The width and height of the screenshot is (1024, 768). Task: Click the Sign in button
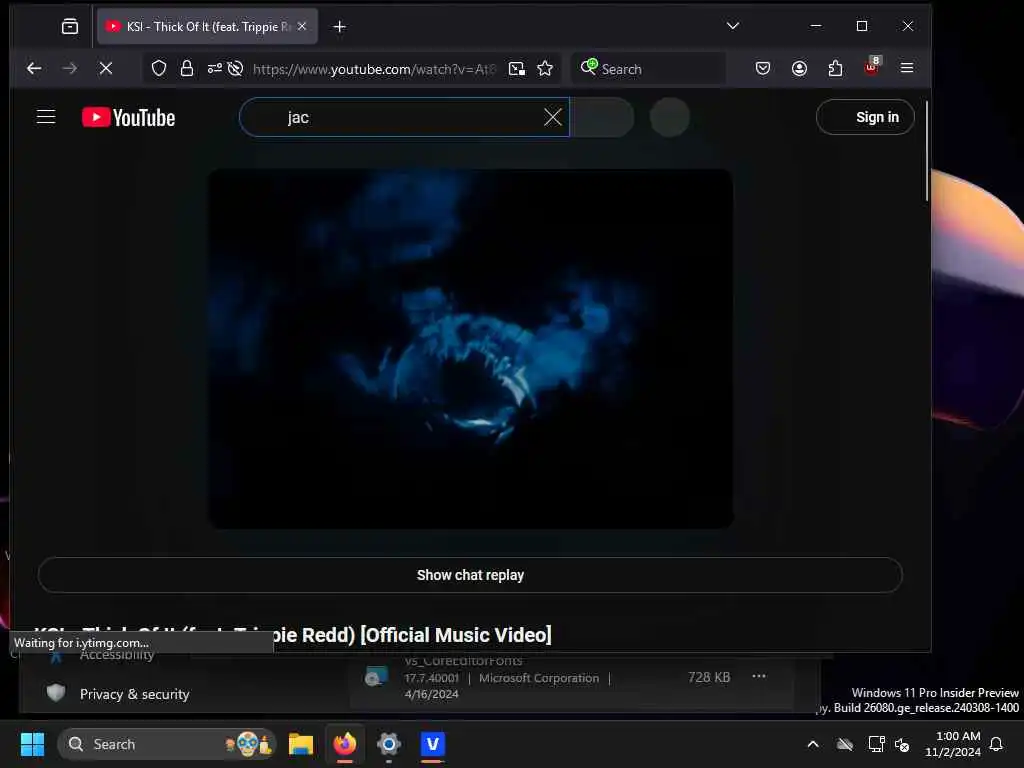pos(865,118)
